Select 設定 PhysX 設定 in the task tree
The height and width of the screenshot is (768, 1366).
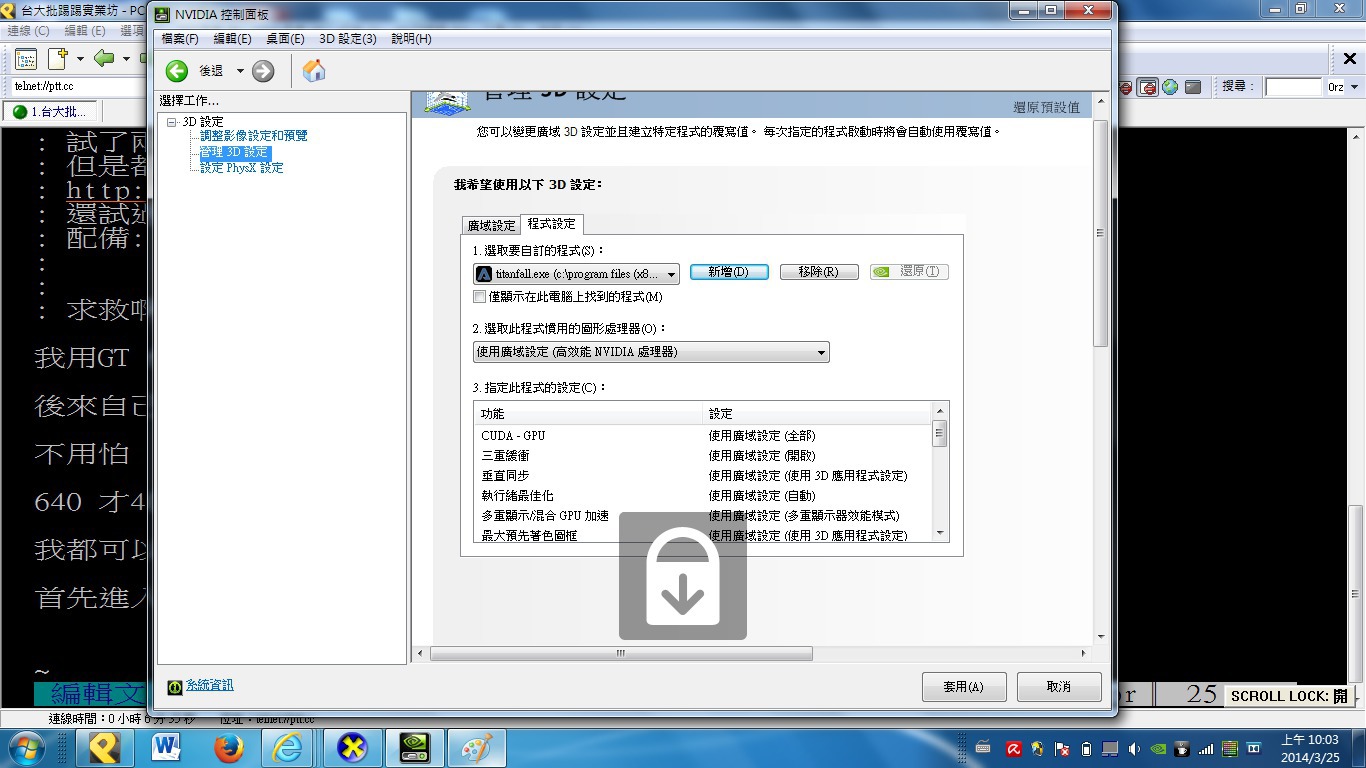coord(241,168)
